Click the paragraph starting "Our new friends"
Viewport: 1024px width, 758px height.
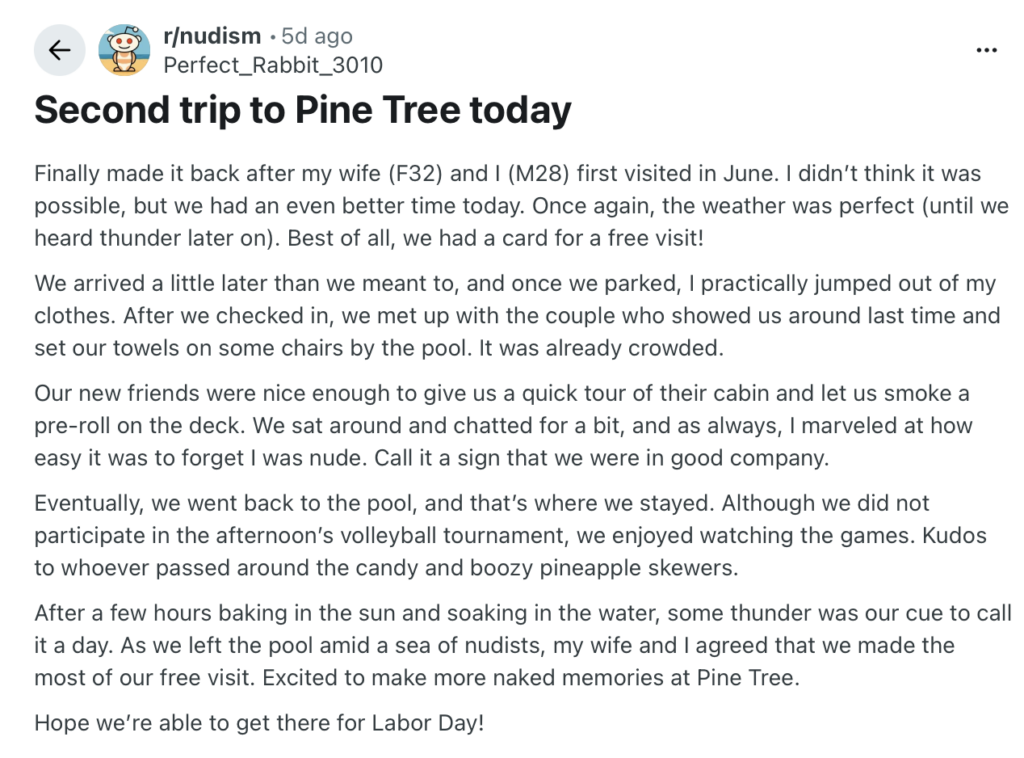tap(504, 426)
